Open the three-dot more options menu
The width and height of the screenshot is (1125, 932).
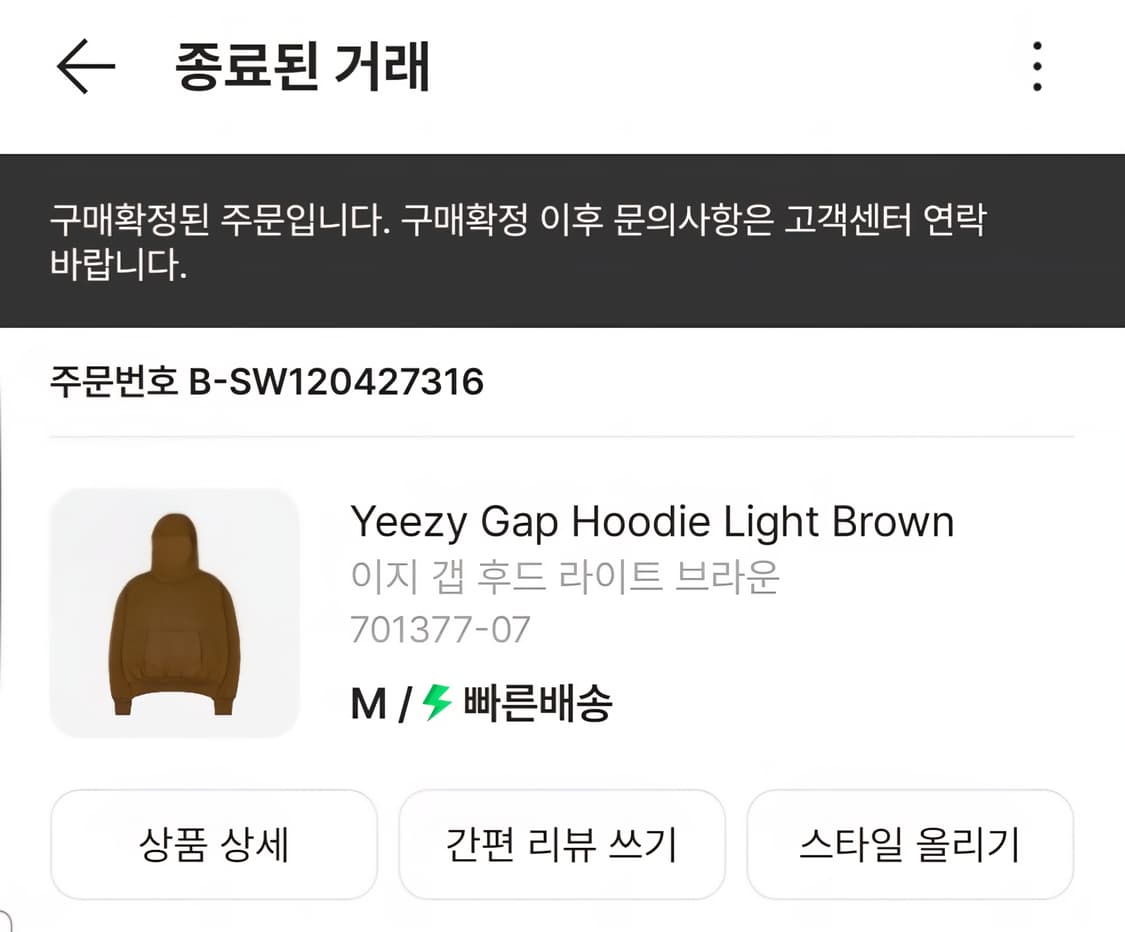[1037, 67]
